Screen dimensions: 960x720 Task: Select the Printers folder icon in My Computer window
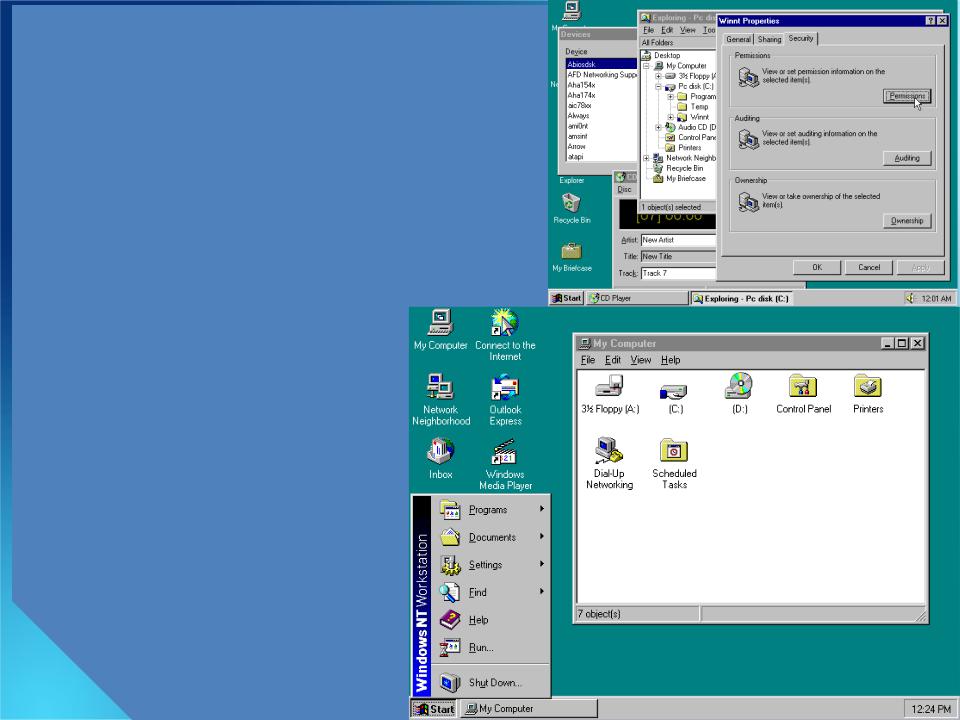click(x=868, y=394)
